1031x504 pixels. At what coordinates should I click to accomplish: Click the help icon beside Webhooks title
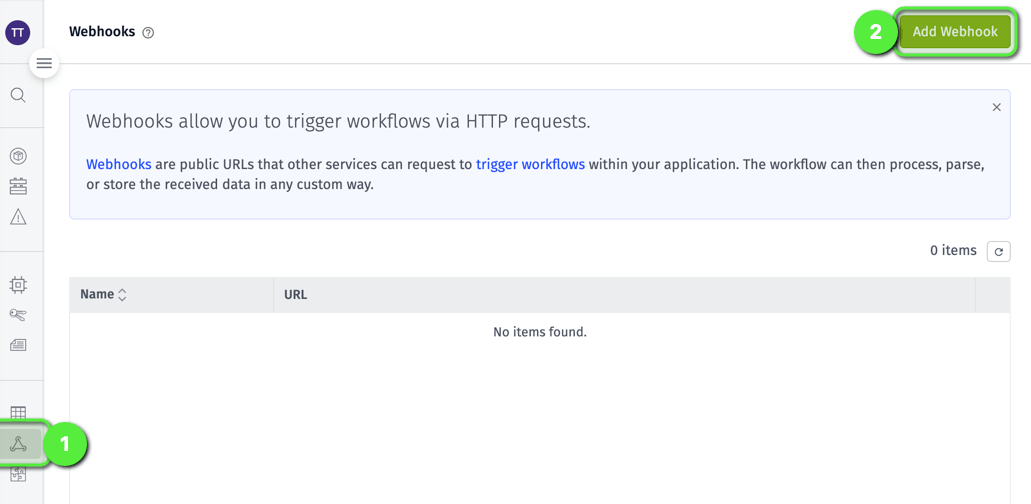point(148,33)
